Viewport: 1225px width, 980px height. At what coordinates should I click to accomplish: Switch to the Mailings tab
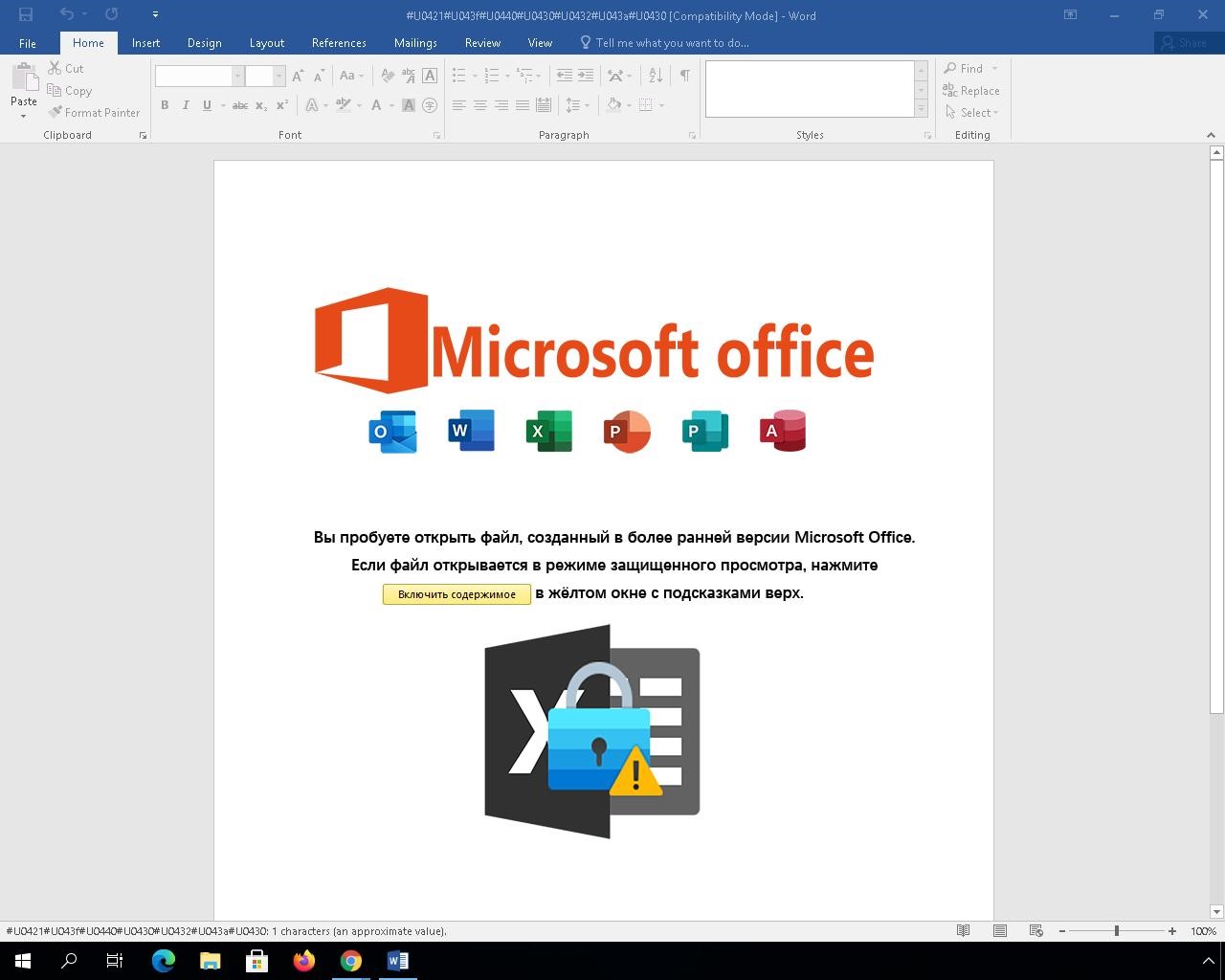coord(415,43)
